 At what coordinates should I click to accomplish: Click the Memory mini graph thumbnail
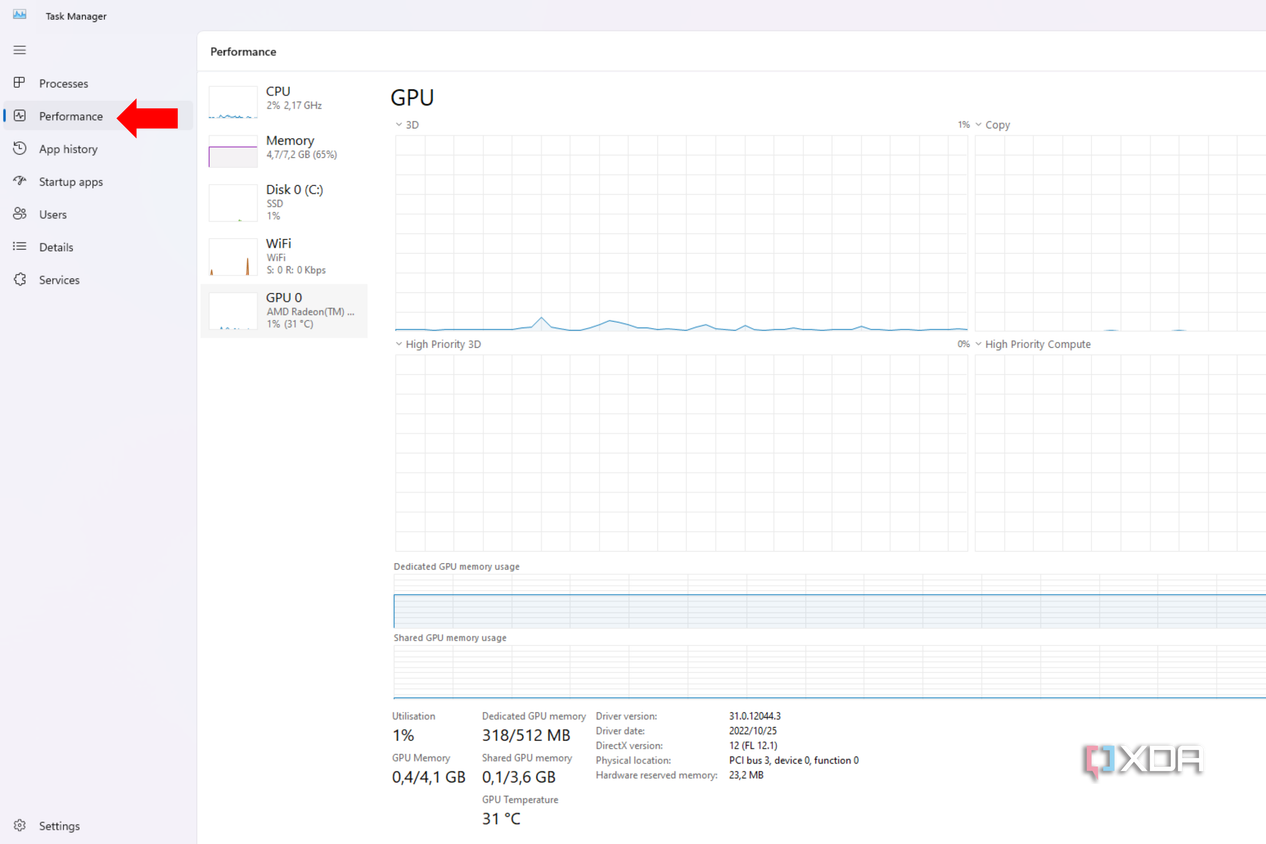coord(233,150)
